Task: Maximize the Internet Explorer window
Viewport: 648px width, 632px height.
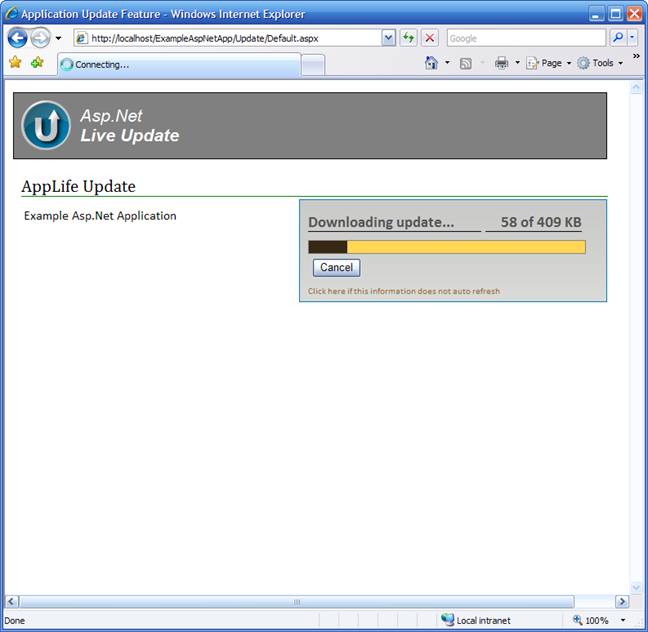Action: pyautogui.click(x=615, y=14)
